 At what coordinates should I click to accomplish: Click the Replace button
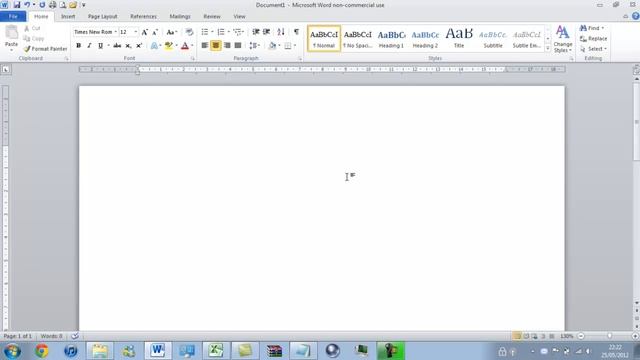click(594, 38)
